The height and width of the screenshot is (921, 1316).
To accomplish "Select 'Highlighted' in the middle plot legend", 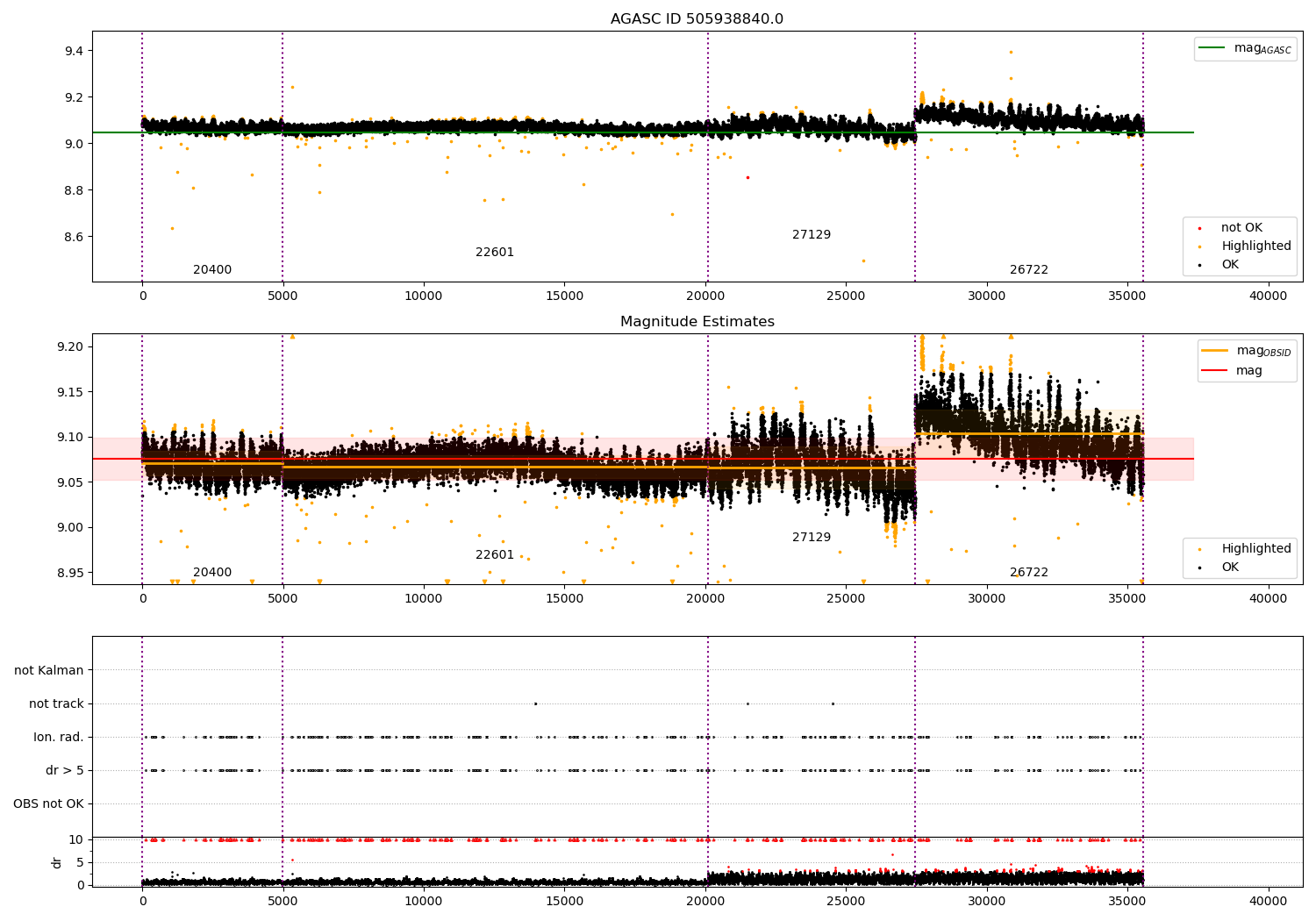I will coord(1256,549).
